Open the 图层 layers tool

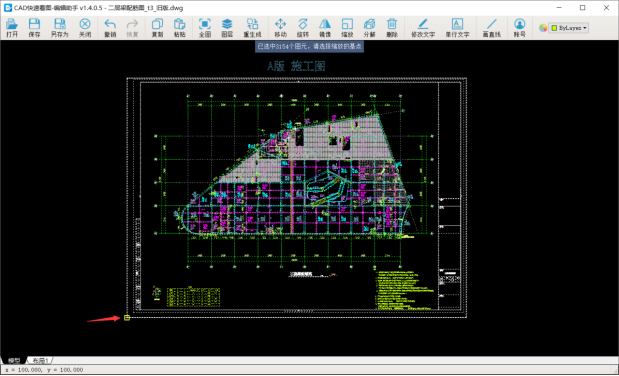227,28
